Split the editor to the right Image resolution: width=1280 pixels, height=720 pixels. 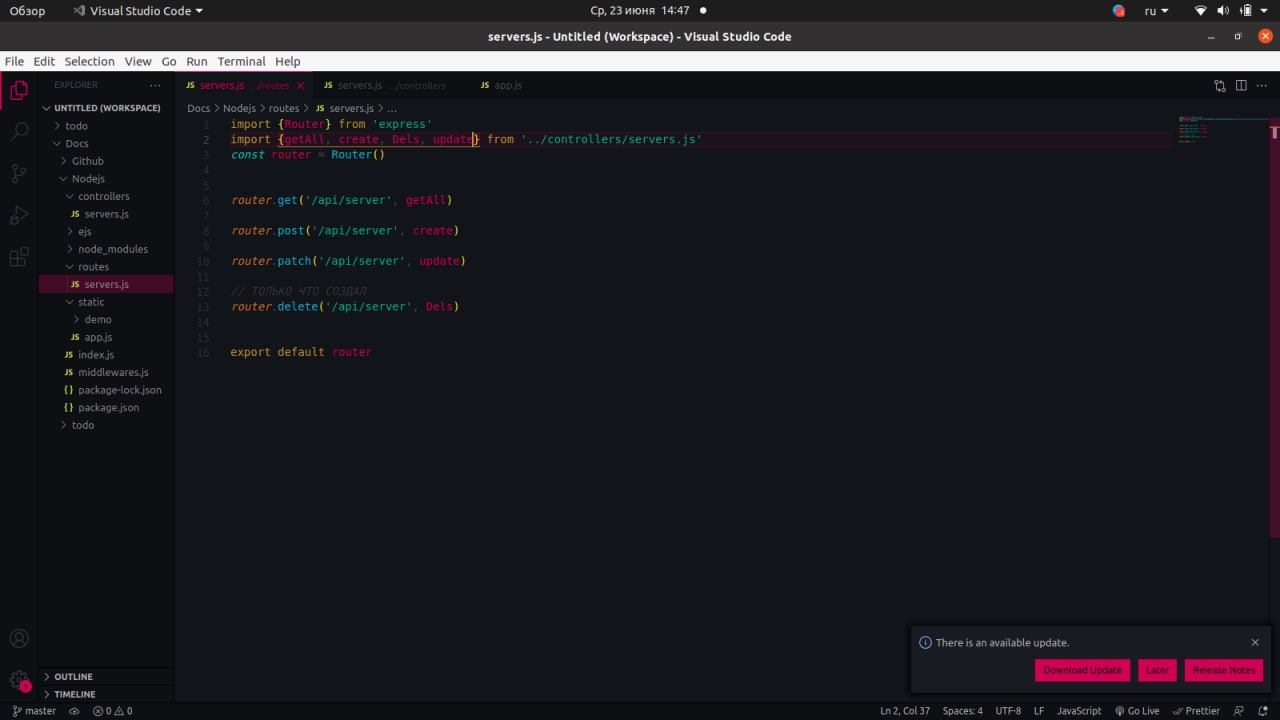point(1241,86)
